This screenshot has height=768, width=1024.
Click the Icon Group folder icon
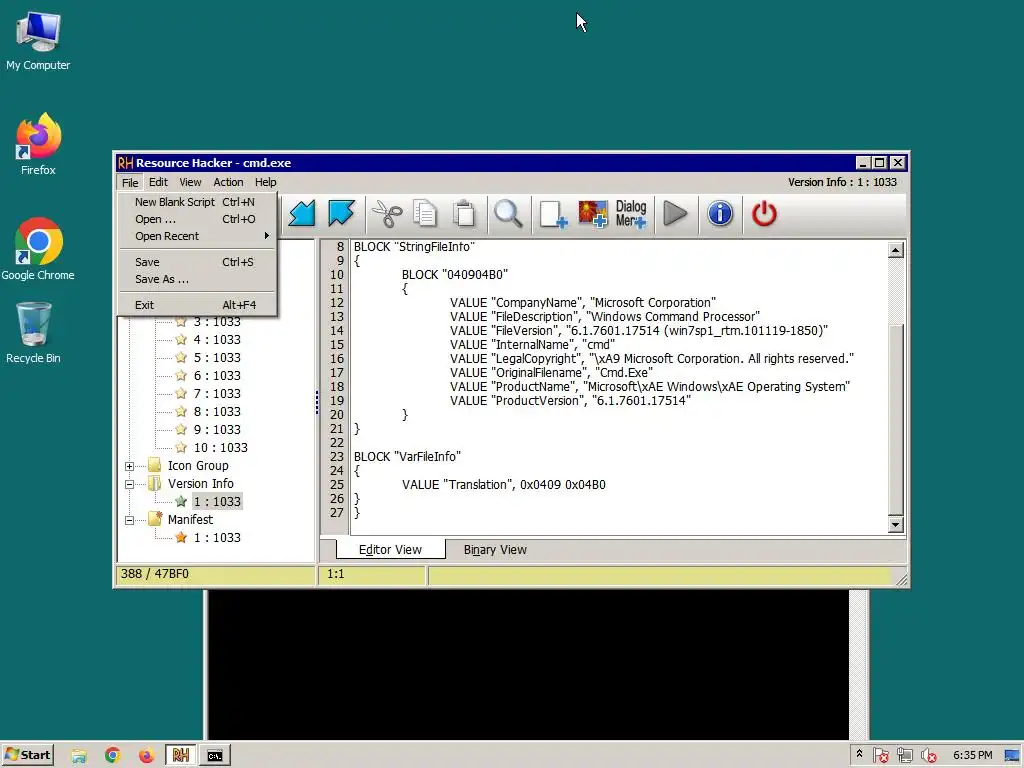click(155, 465)
